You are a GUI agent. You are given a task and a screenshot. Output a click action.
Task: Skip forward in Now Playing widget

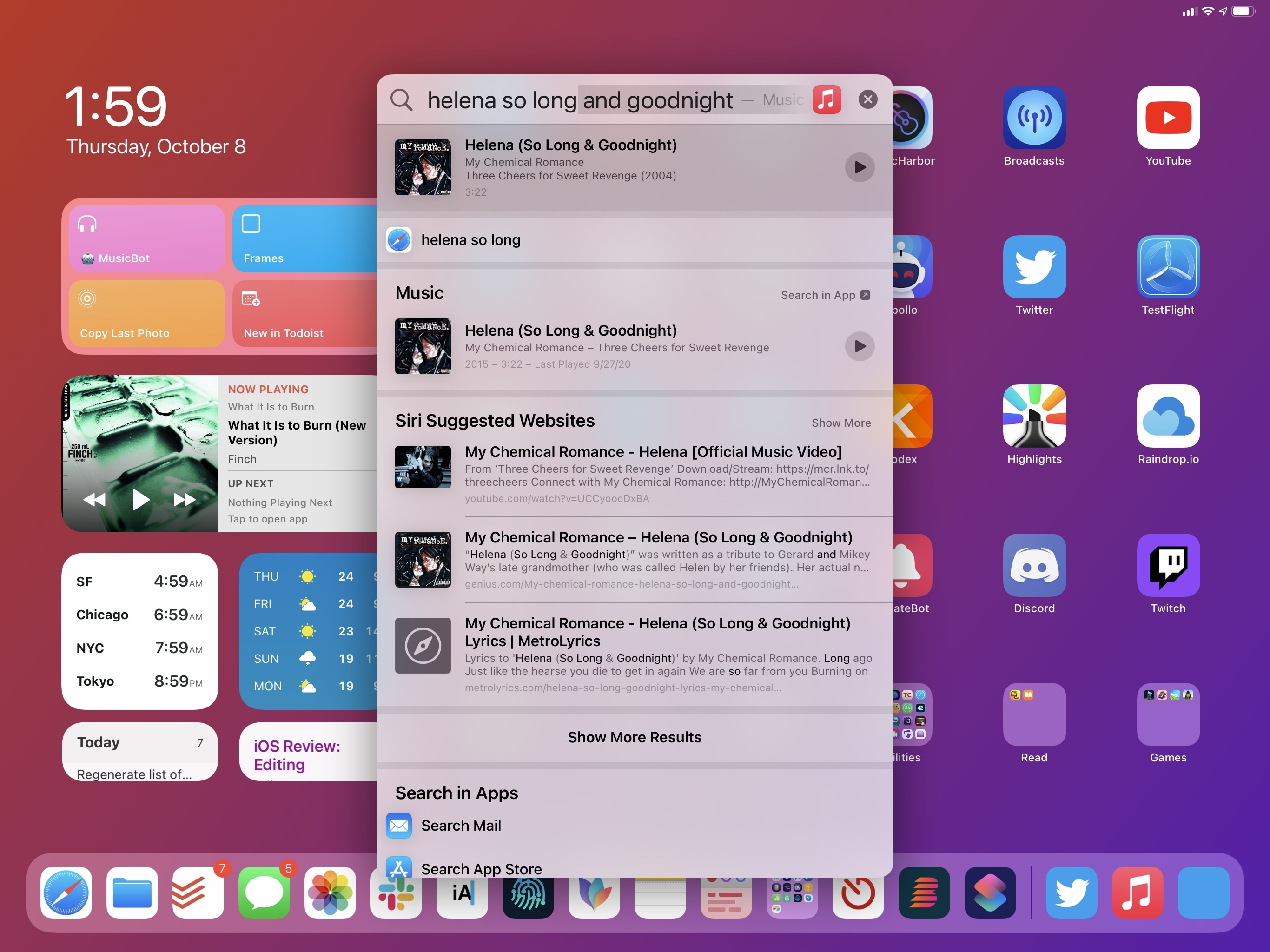click(184, 500)
